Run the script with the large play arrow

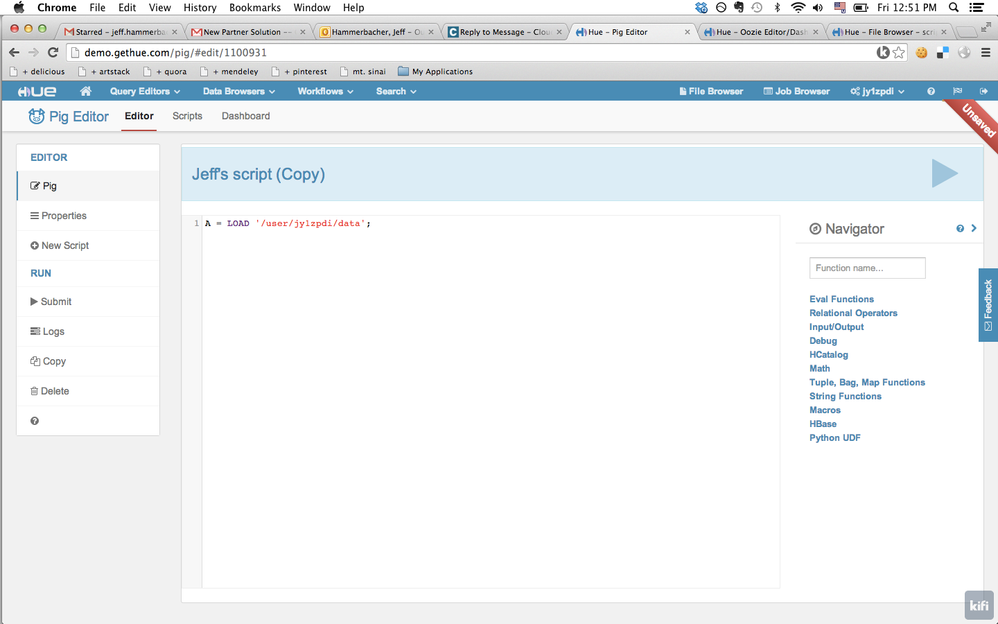(945, 173)
